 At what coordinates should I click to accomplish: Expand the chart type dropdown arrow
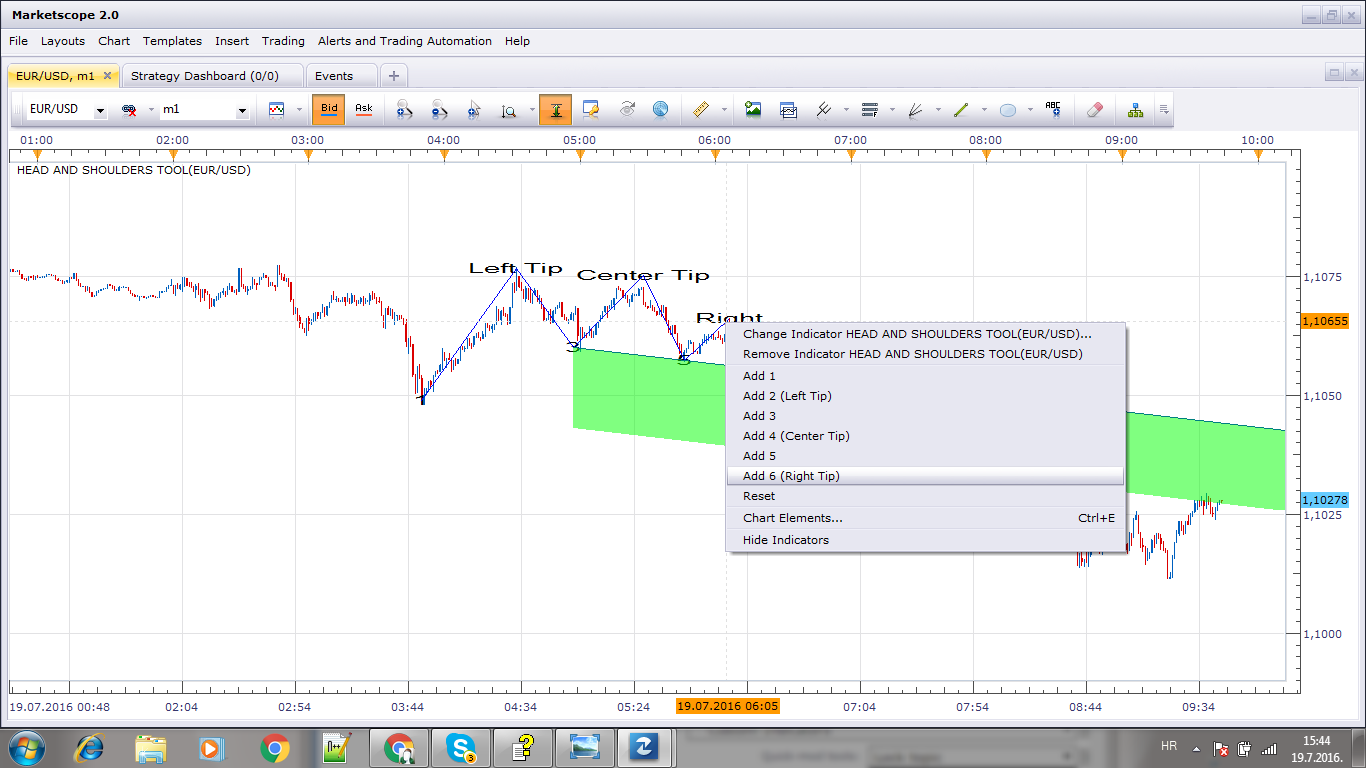tap(299, 110)
